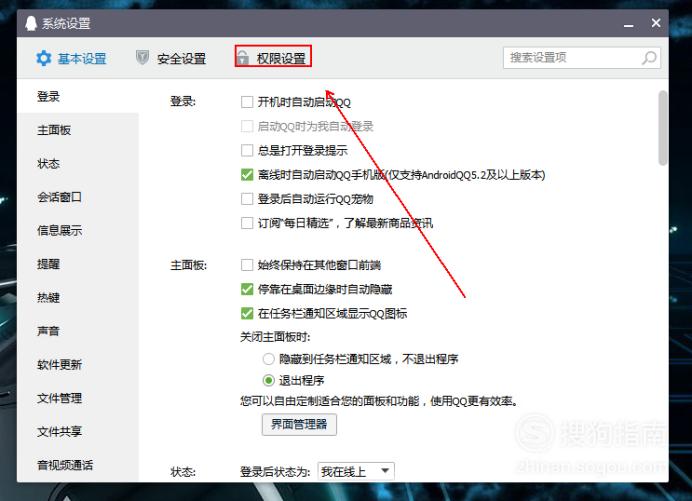Open 信息展示 settings in sidebar
Viewport: 692px width, 501px height.
coord(78,230)
